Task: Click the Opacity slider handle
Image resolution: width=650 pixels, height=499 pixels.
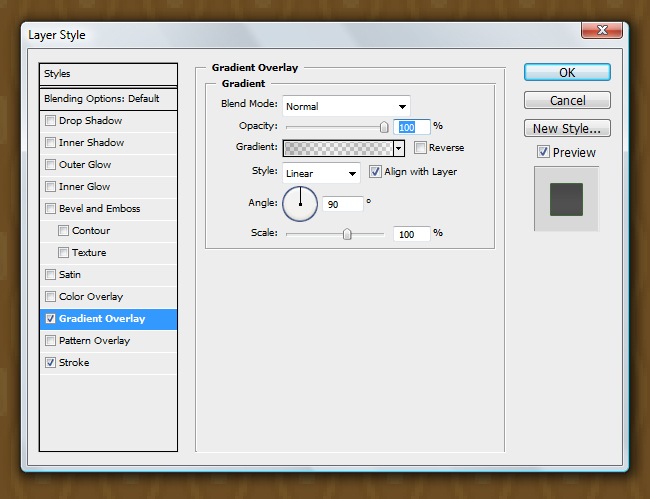Action: pyautogui.click(x=383, y=127)
